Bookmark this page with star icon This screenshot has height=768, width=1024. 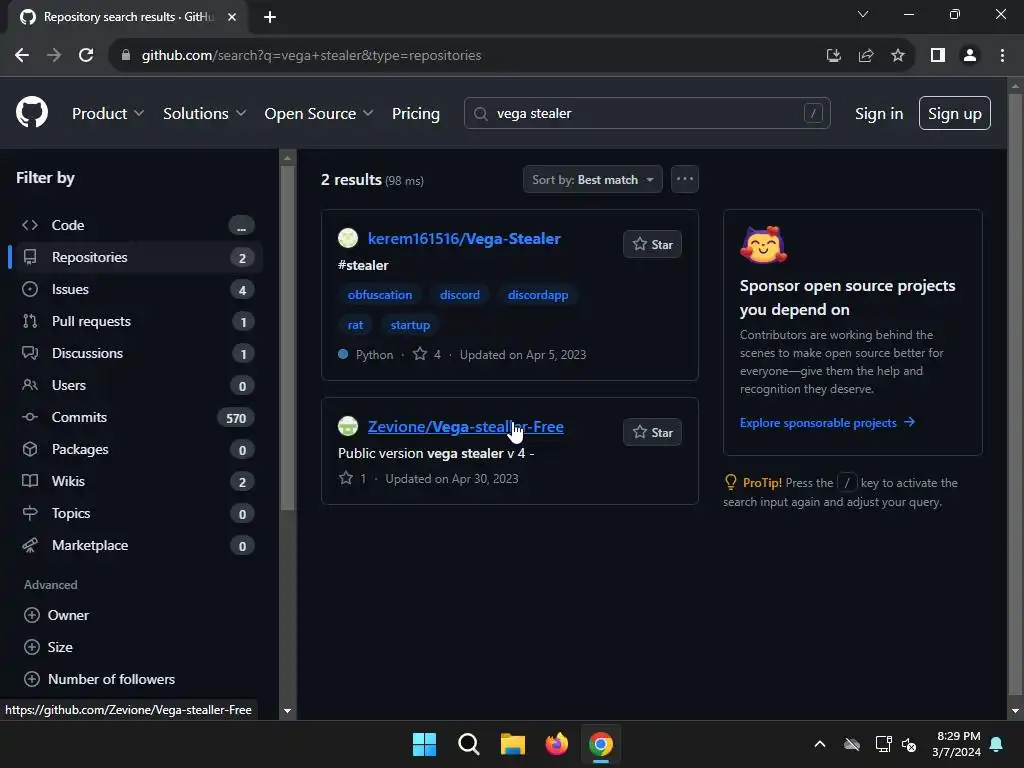pos(898,56)
